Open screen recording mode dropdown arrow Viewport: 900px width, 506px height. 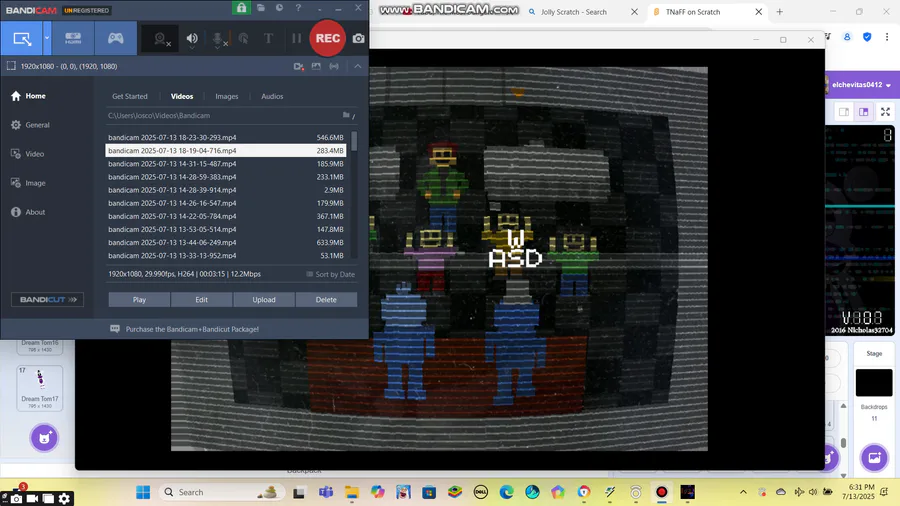tap(47, 38)
